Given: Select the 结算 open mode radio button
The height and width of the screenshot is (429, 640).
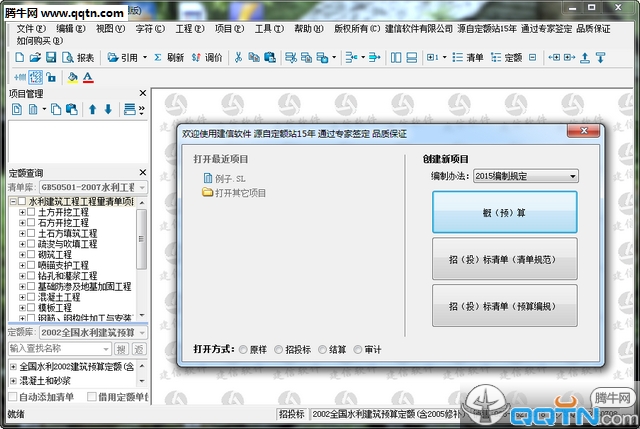Looking at the screenshot, I should tap(322, 350).
